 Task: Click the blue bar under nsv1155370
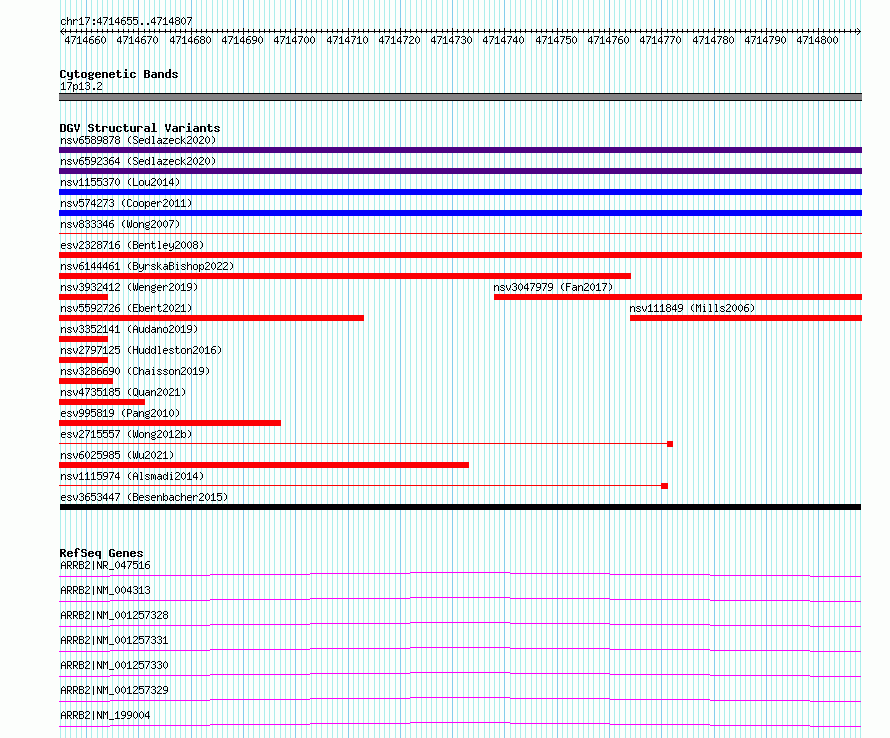pos(460,192)
